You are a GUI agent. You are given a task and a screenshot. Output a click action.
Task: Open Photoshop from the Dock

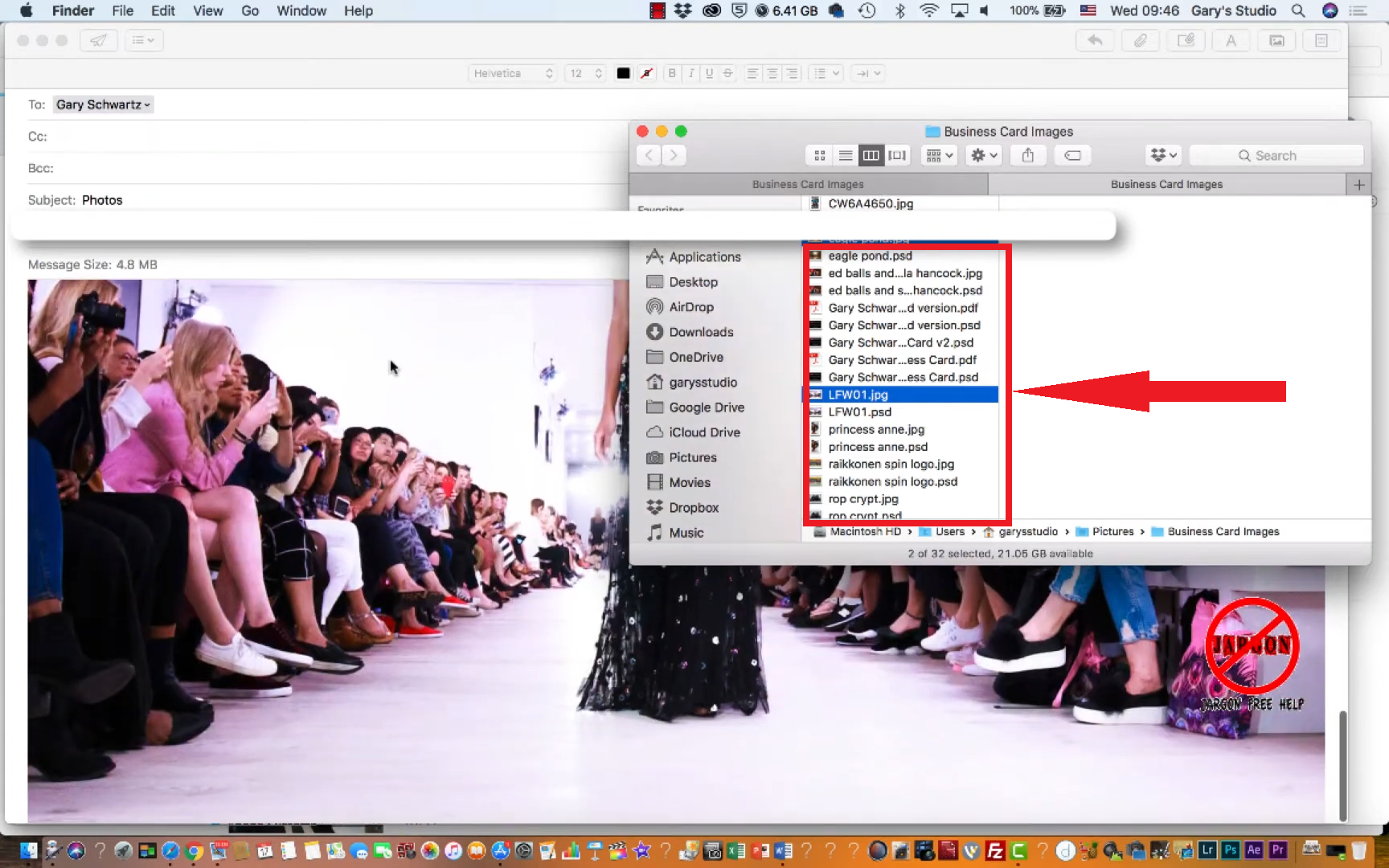click(1230, 850)
